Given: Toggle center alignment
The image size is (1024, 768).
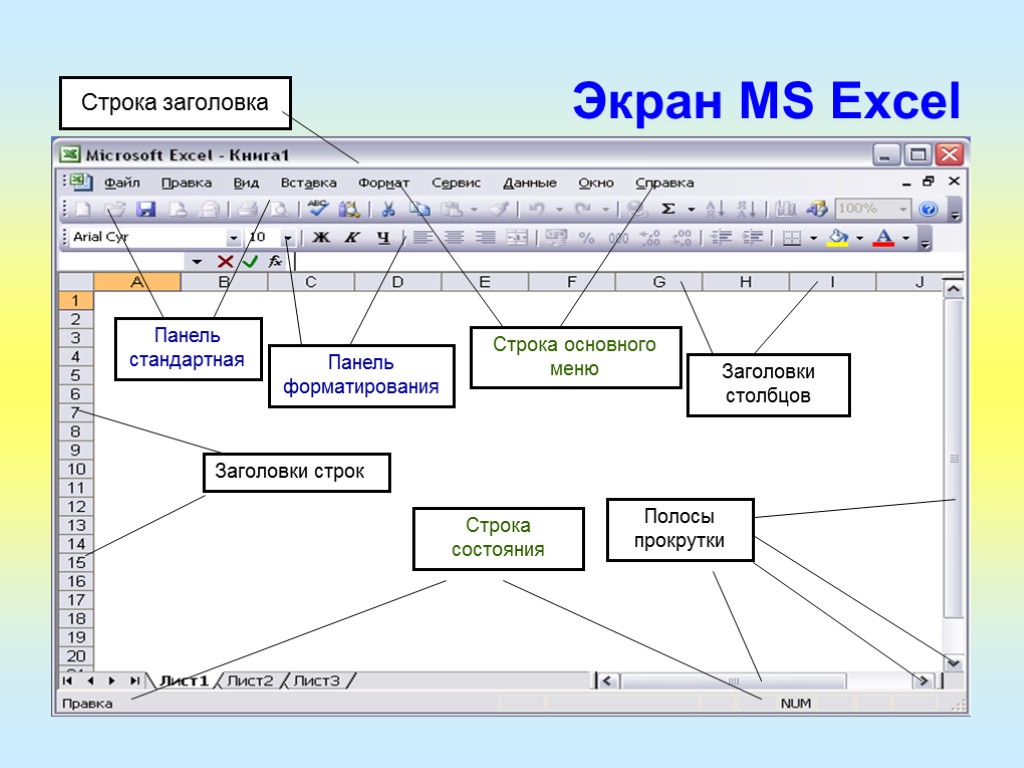Looking at the screenshot, I should pos(454,238).
